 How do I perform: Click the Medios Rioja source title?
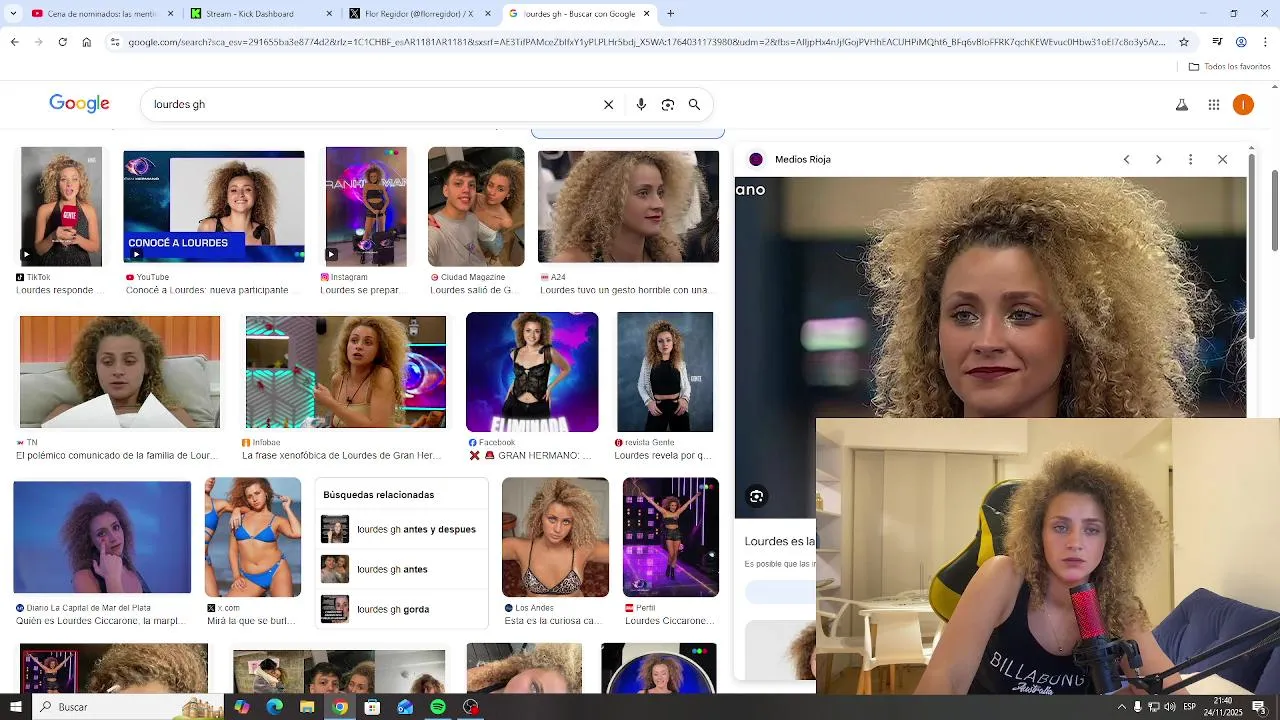point(803,159)
